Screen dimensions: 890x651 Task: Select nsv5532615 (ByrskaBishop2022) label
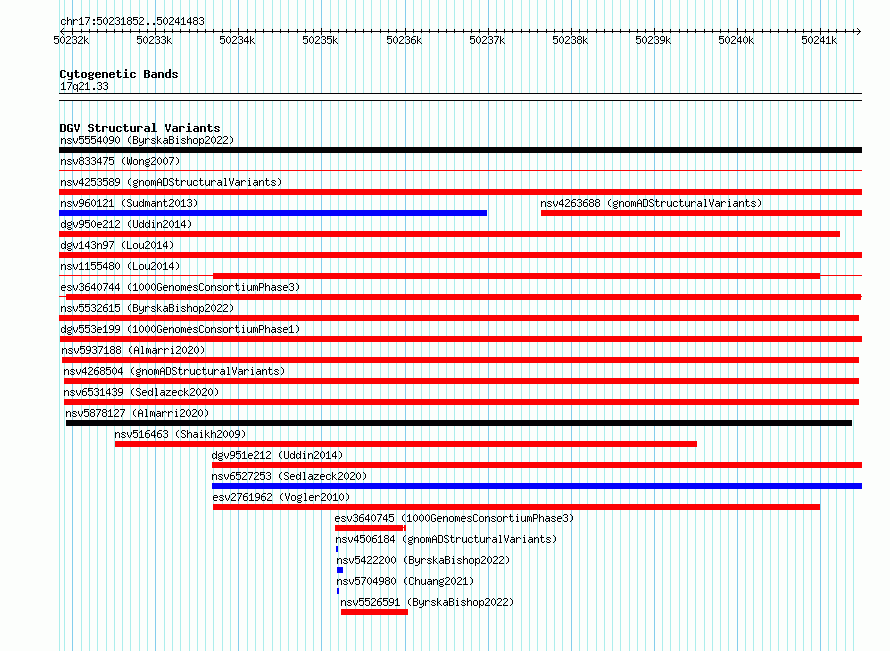pyautogui.click(x=147, y=308)
